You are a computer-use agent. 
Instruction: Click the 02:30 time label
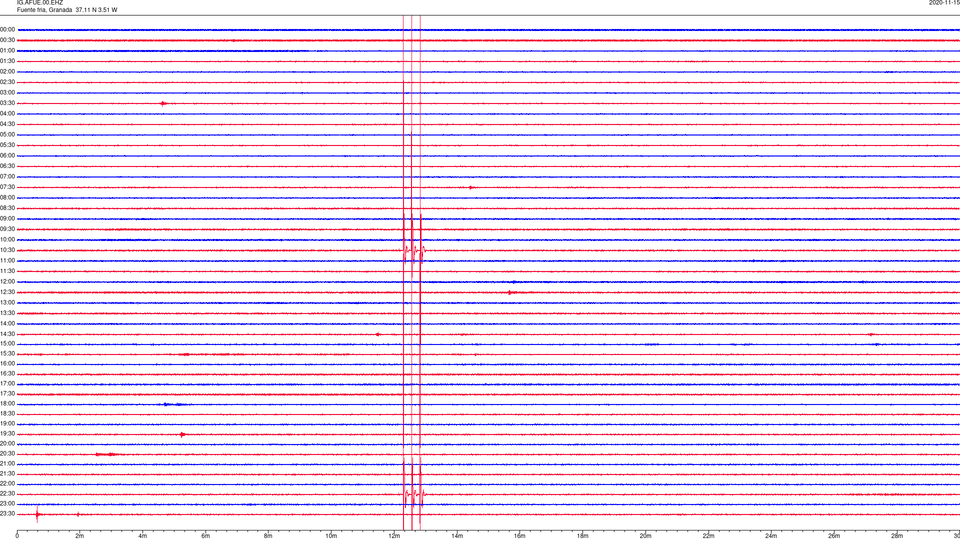click(7, 82)
